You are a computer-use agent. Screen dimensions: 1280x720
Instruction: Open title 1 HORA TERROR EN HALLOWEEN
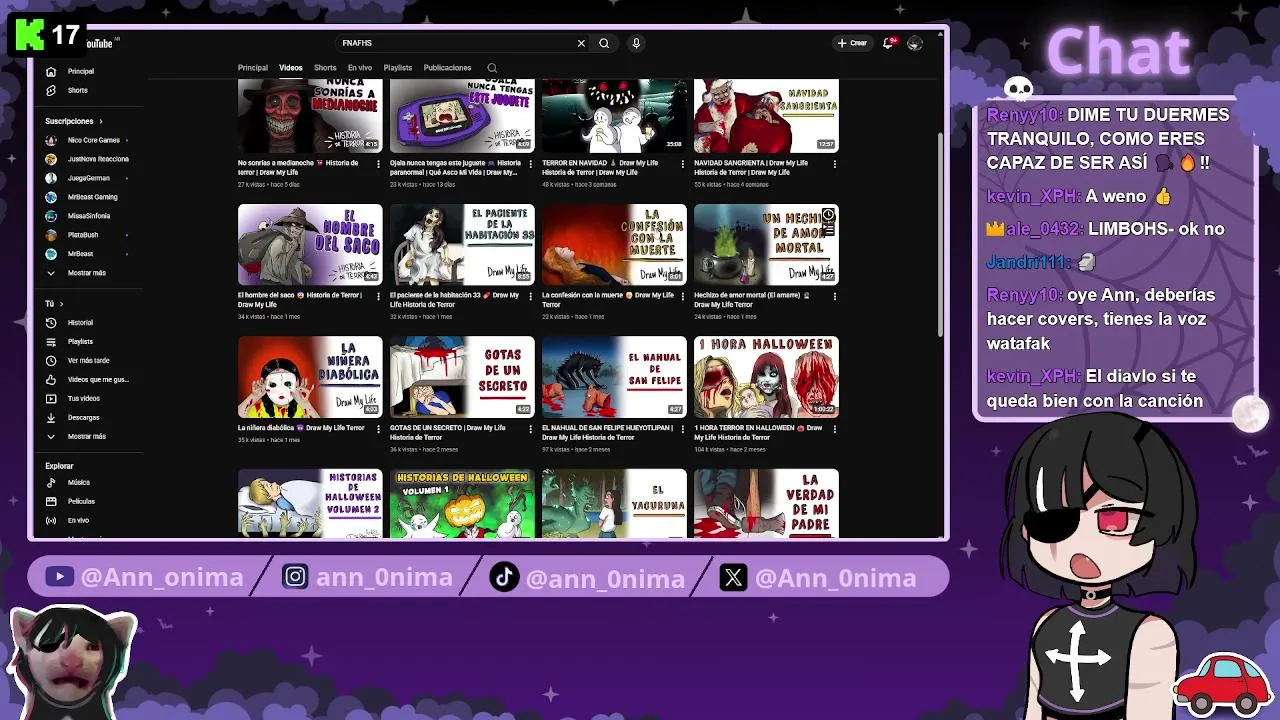pos(758,432)
